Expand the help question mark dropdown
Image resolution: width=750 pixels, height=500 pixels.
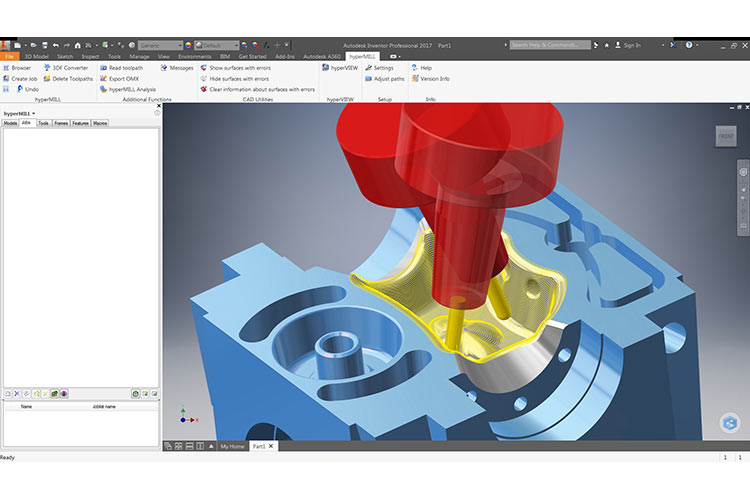(697, 45)
